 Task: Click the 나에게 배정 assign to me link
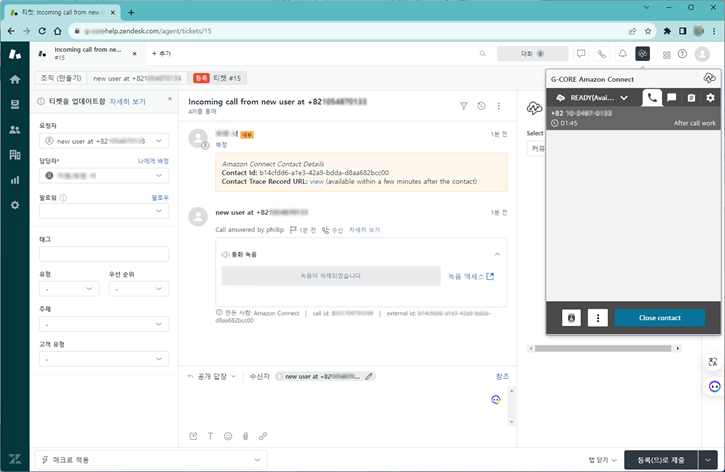[x=154, y=161]
